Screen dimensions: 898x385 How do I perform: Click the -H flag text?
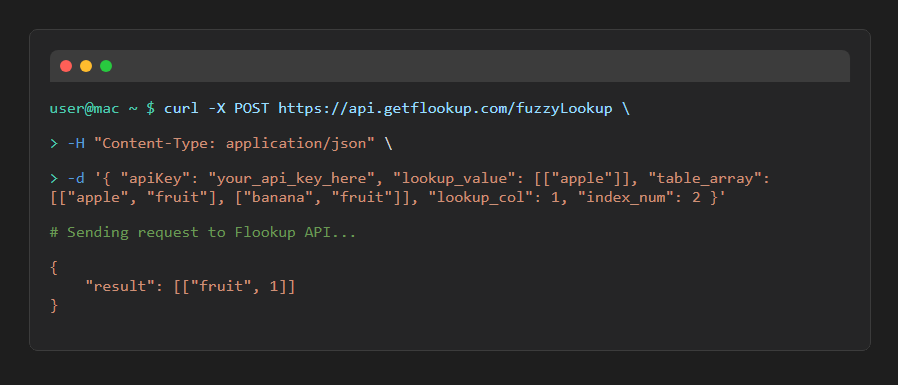tap(76, 143)
